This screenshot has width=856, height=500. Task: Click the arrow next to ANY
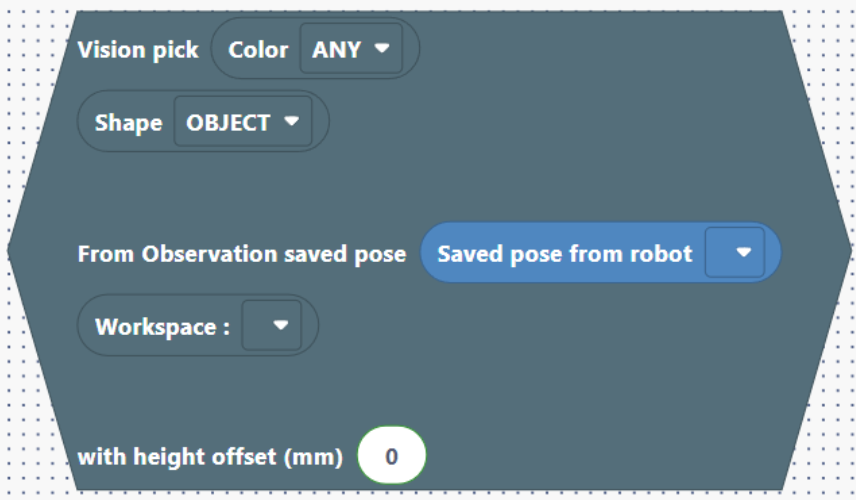(x=381, y=49)
